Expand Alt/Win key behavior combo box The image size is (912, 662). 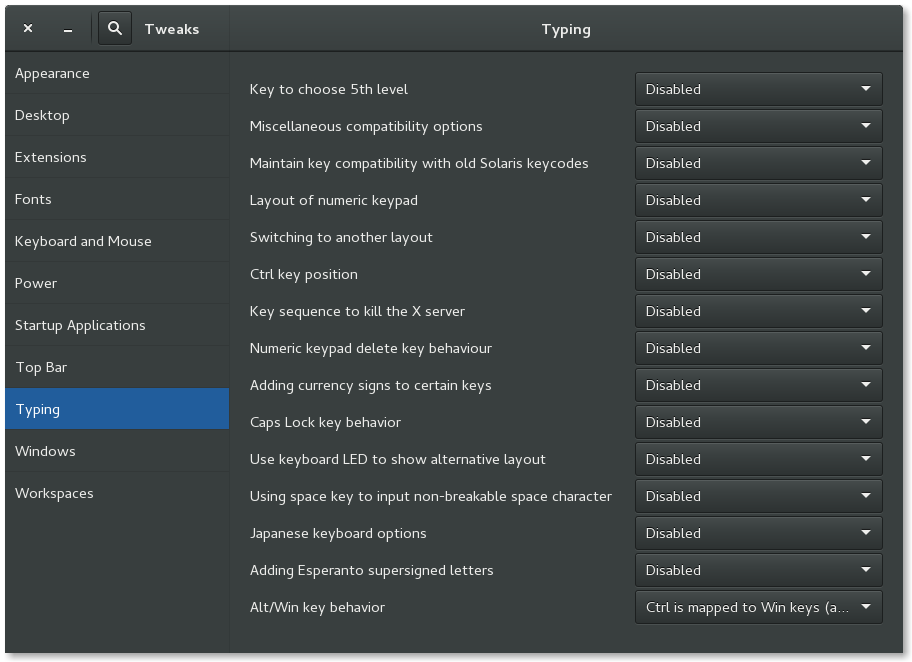[x=758, y=608]
